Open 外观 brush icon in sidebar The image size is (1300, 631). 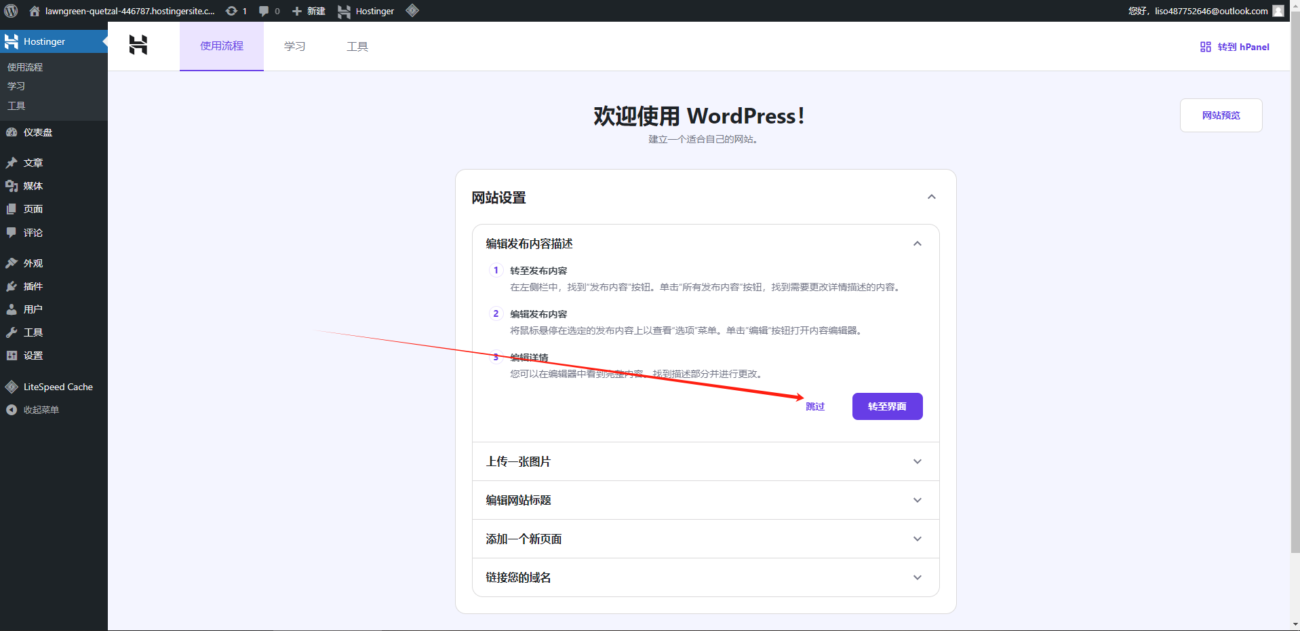pos(12,263)
